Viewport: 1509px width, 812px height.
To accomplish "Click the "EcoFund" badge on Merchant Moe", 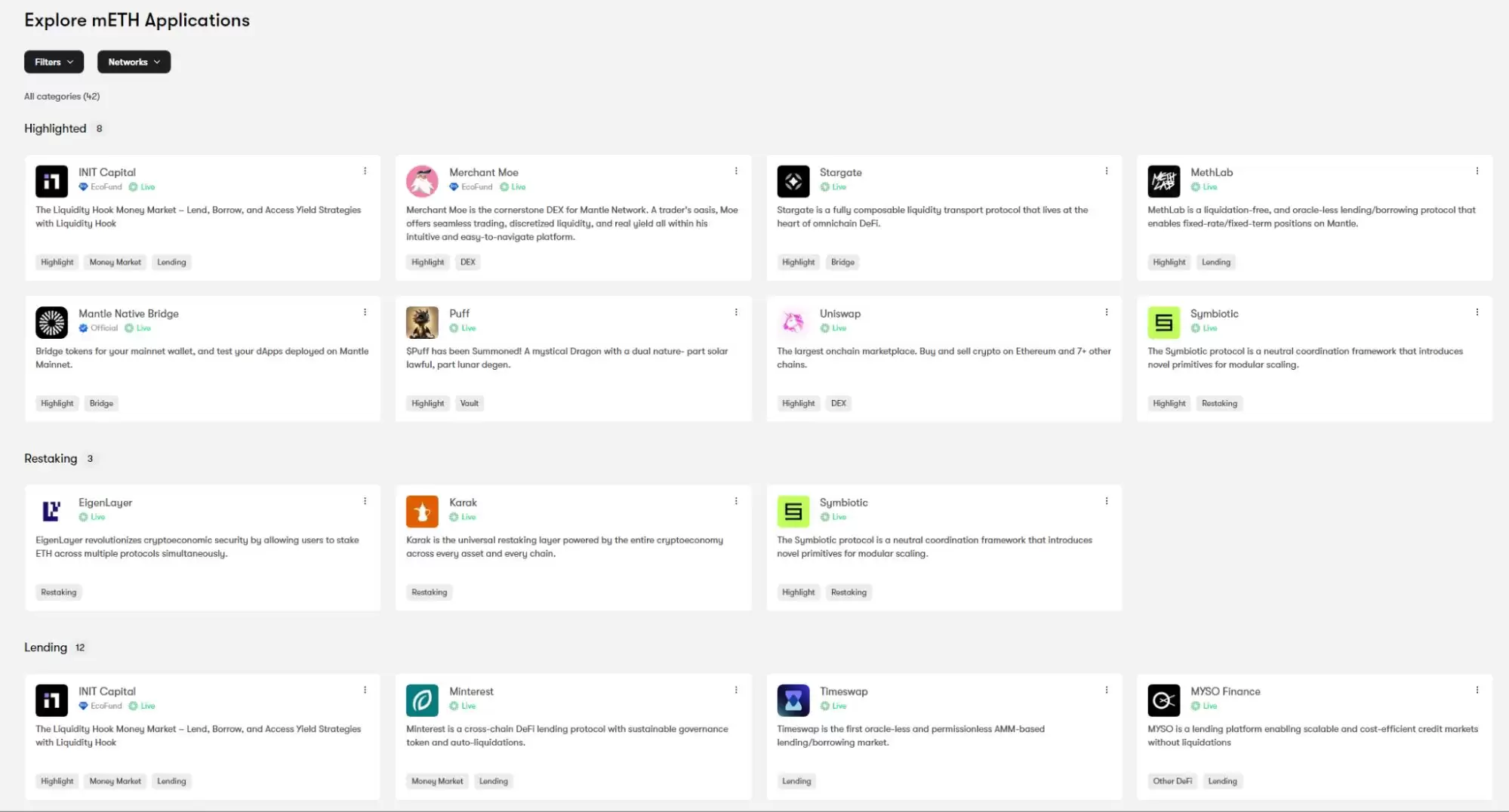I will [471, 187].
